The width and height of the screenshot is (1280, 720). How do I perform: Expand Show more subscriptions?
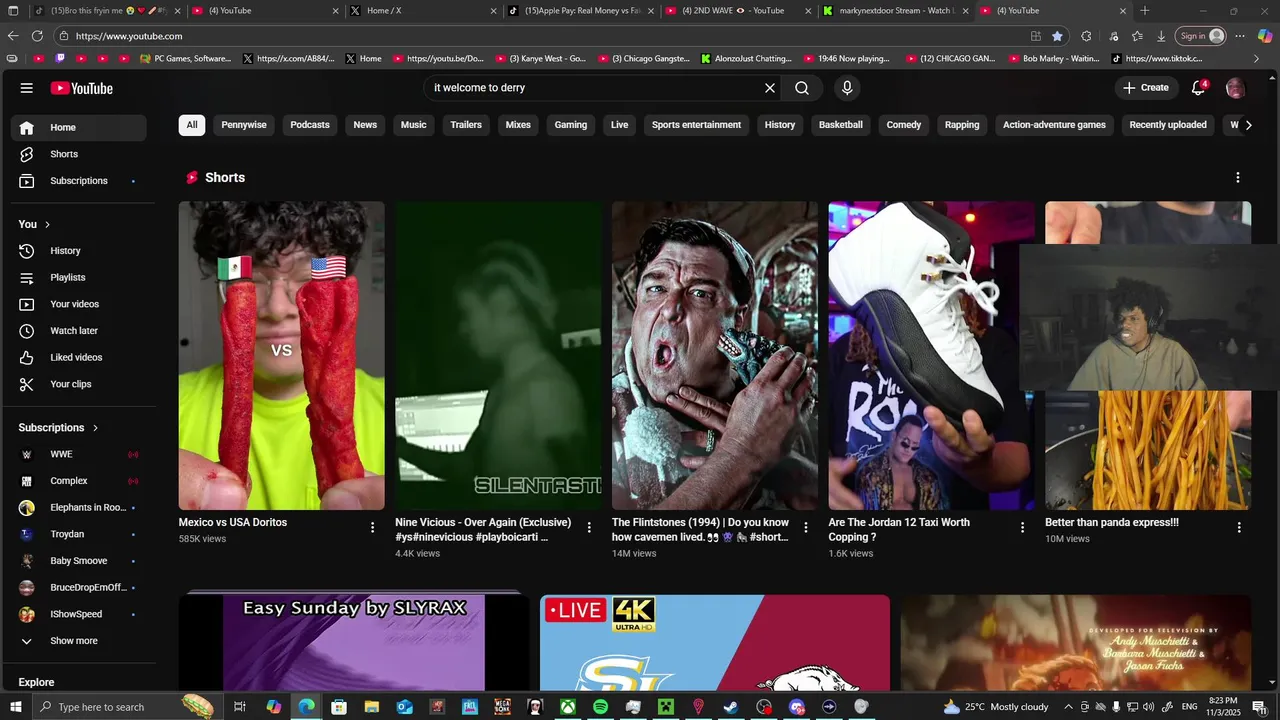[79, 641]
